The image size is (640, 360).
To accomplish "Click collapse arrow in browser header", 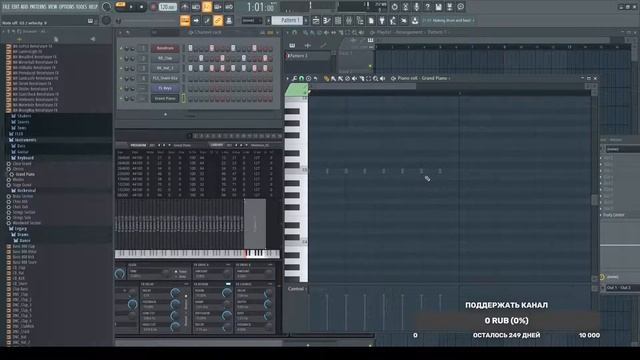I will point(4,31).
